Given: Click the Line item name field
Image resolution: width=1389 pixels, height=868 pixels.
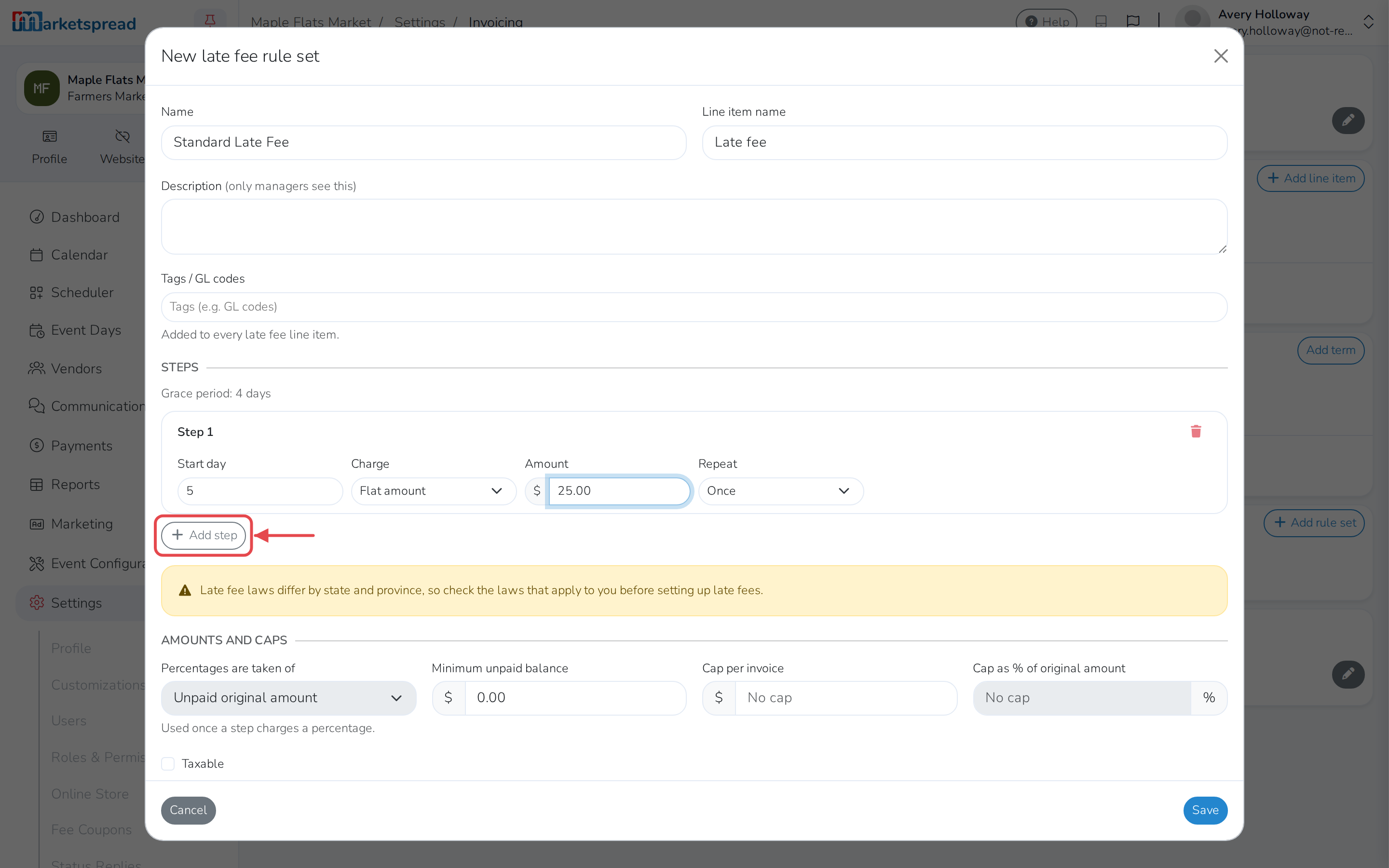Looking at the screenshot, I should (x=964, y=142).
